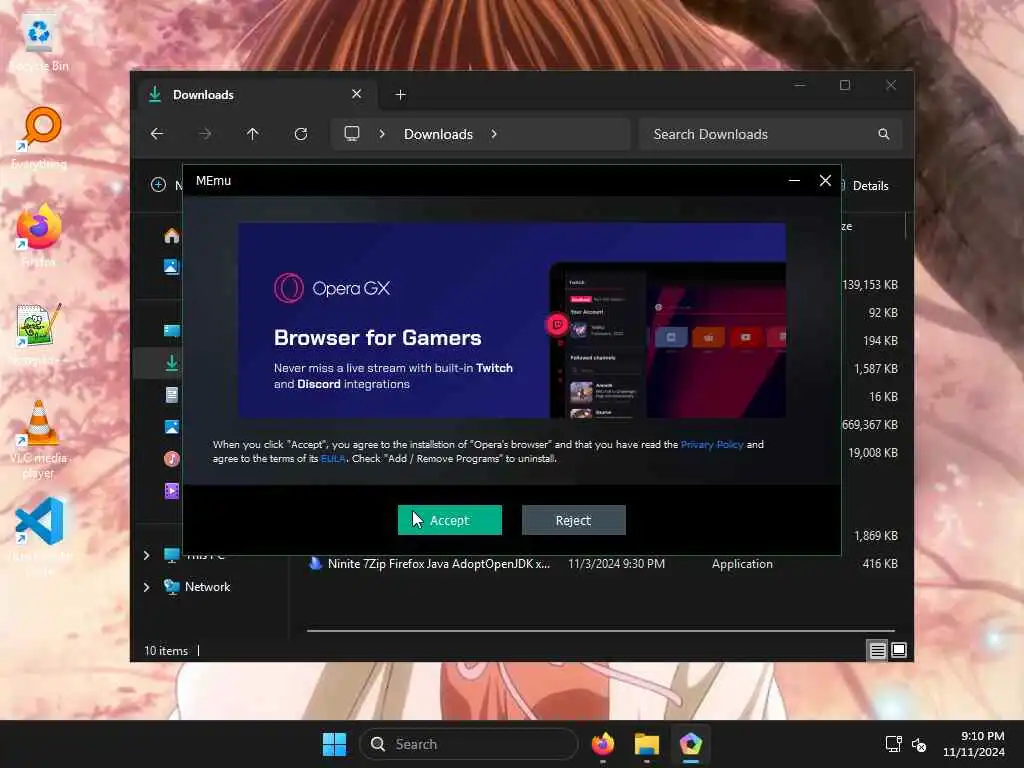This screenshot has width=1024, height=768.
Task: Open Pictures in navigation pane
Action: tap(172, 426)
